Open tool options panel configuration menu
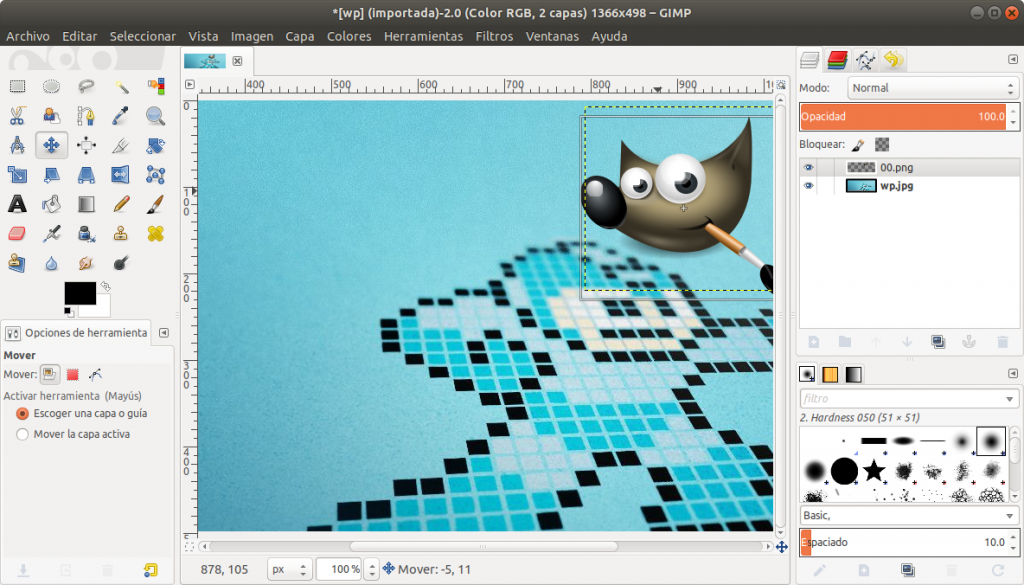Viewport: 1024px width, 585px height. click(x=164, y=332)
